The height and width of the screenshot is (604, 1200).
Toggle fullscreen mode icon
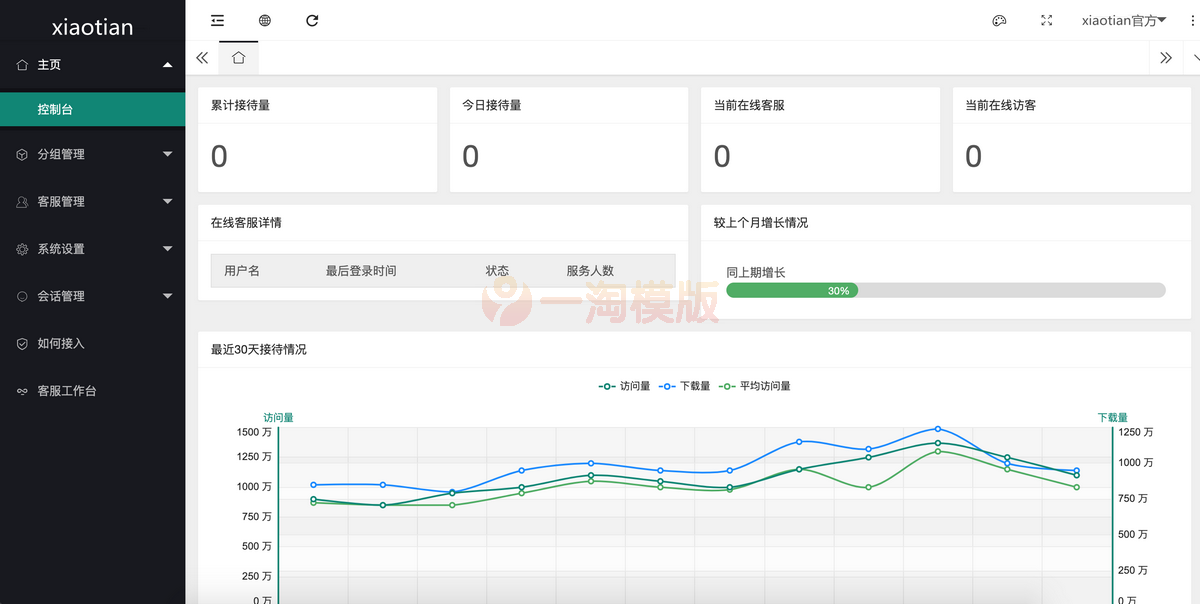click(1046, 20)
